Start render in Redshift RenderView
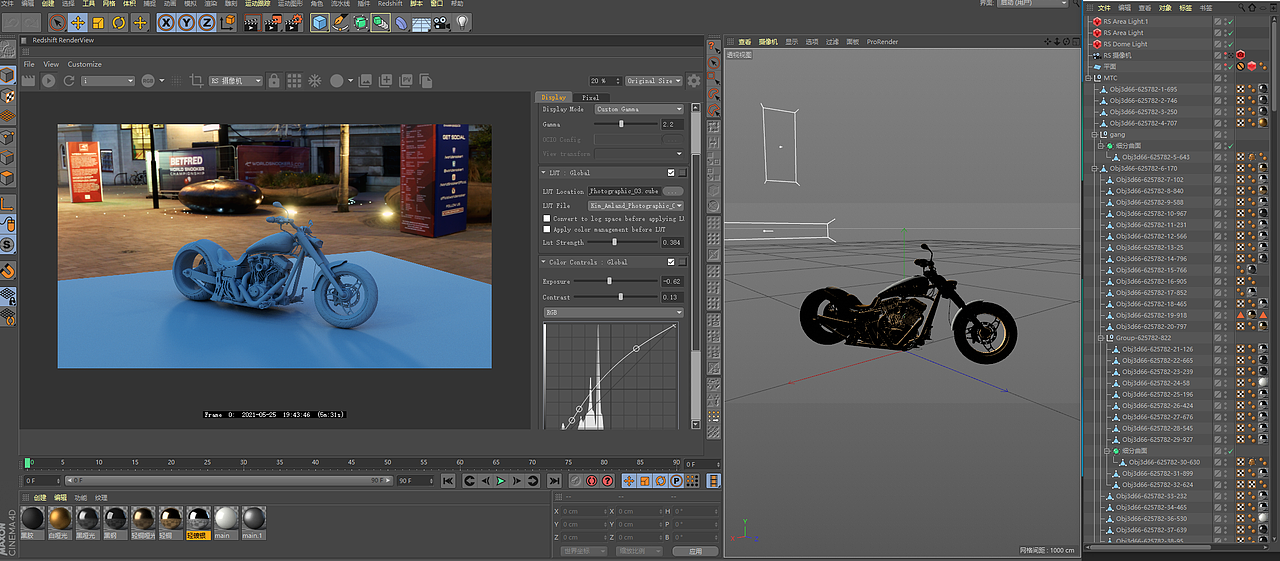1280x561 pixels. tap(48, 80)
